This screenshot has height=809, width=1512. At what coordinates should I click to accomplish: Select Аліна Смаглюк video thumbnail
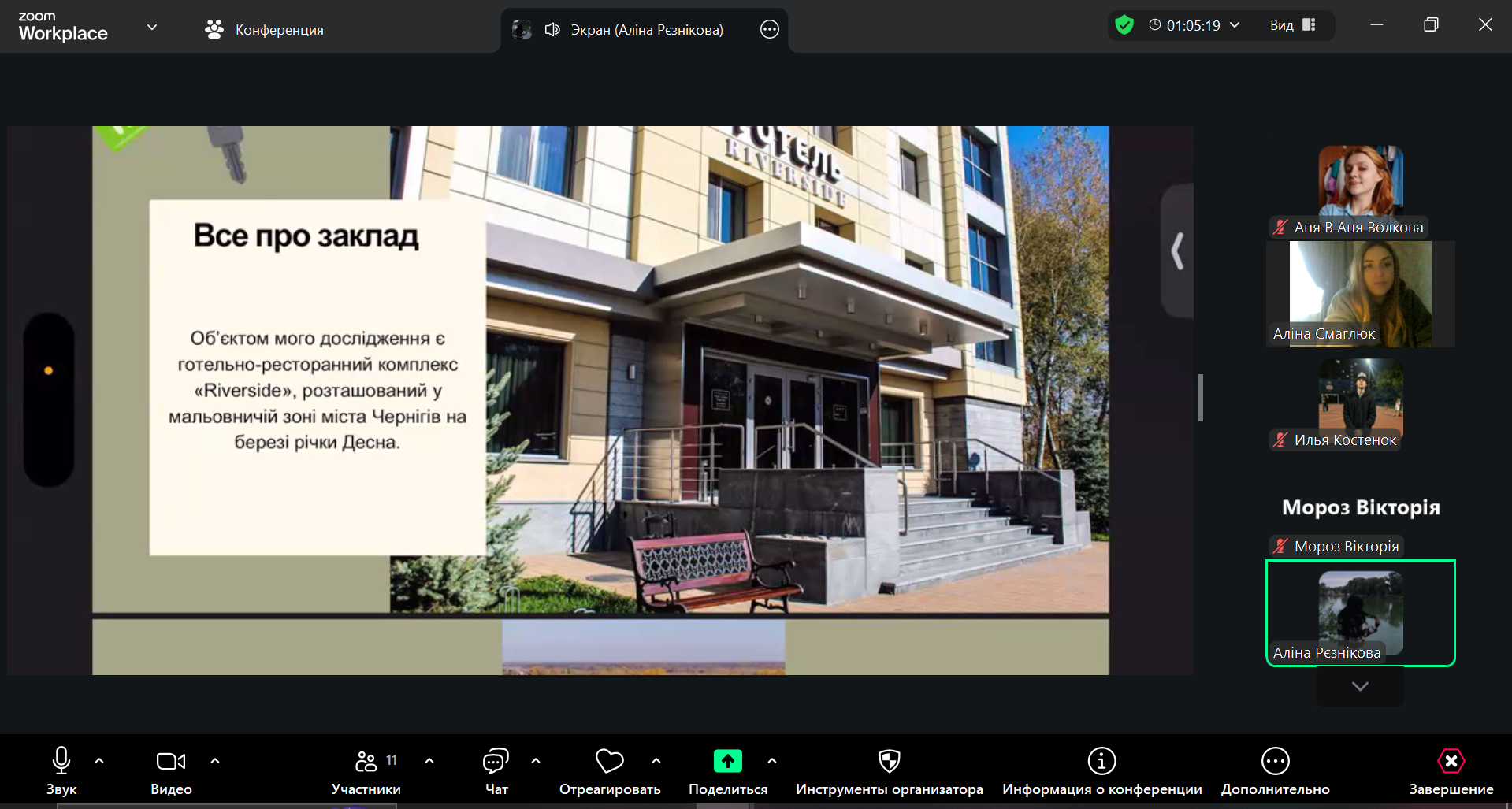(1360, 294)
